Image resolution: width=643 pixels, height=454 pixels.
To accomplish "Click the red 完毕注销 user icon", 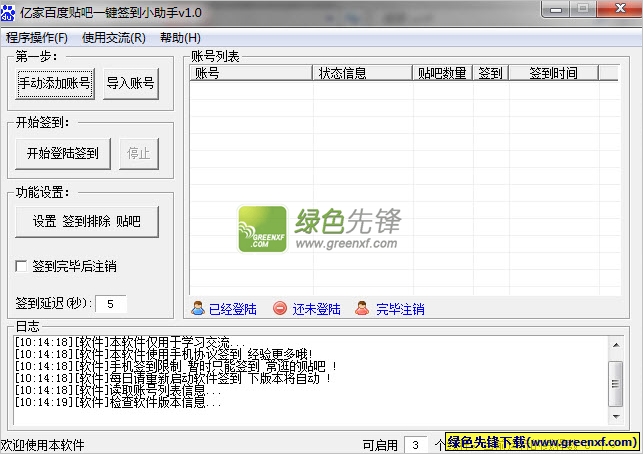I will coord(362,308).
